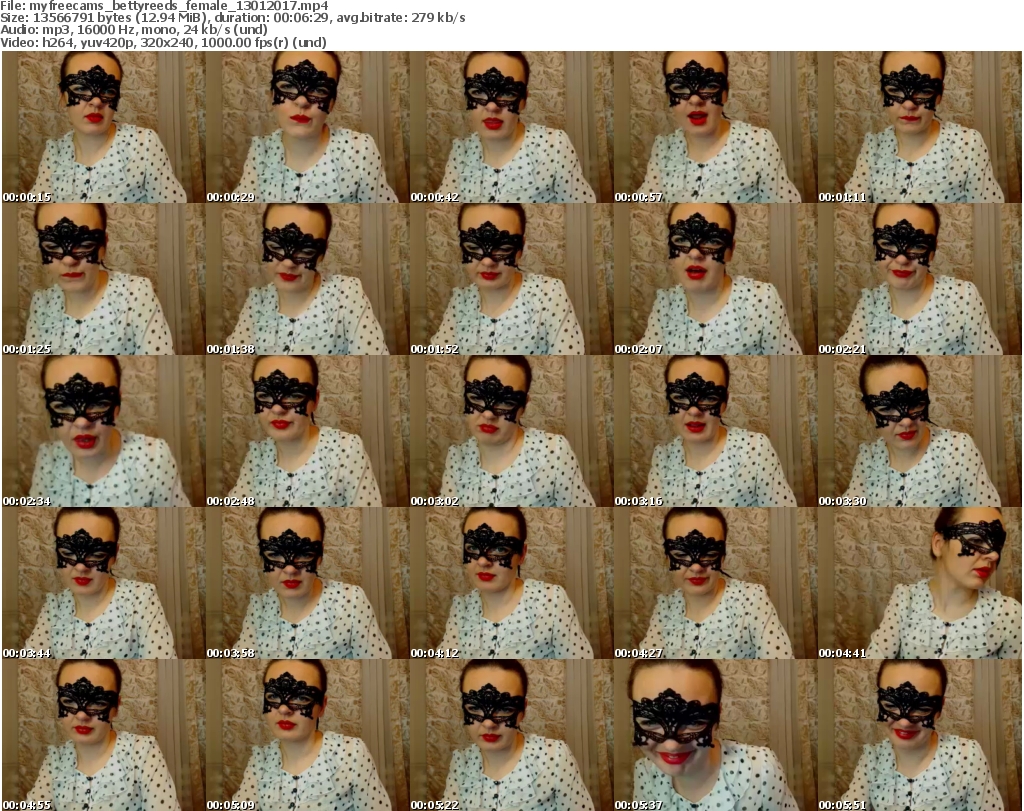Viewport: 1024px width, 811px height.
Task: Open the thumbnail frame stamped 00:05:09
Action: [x=308, y=735]
